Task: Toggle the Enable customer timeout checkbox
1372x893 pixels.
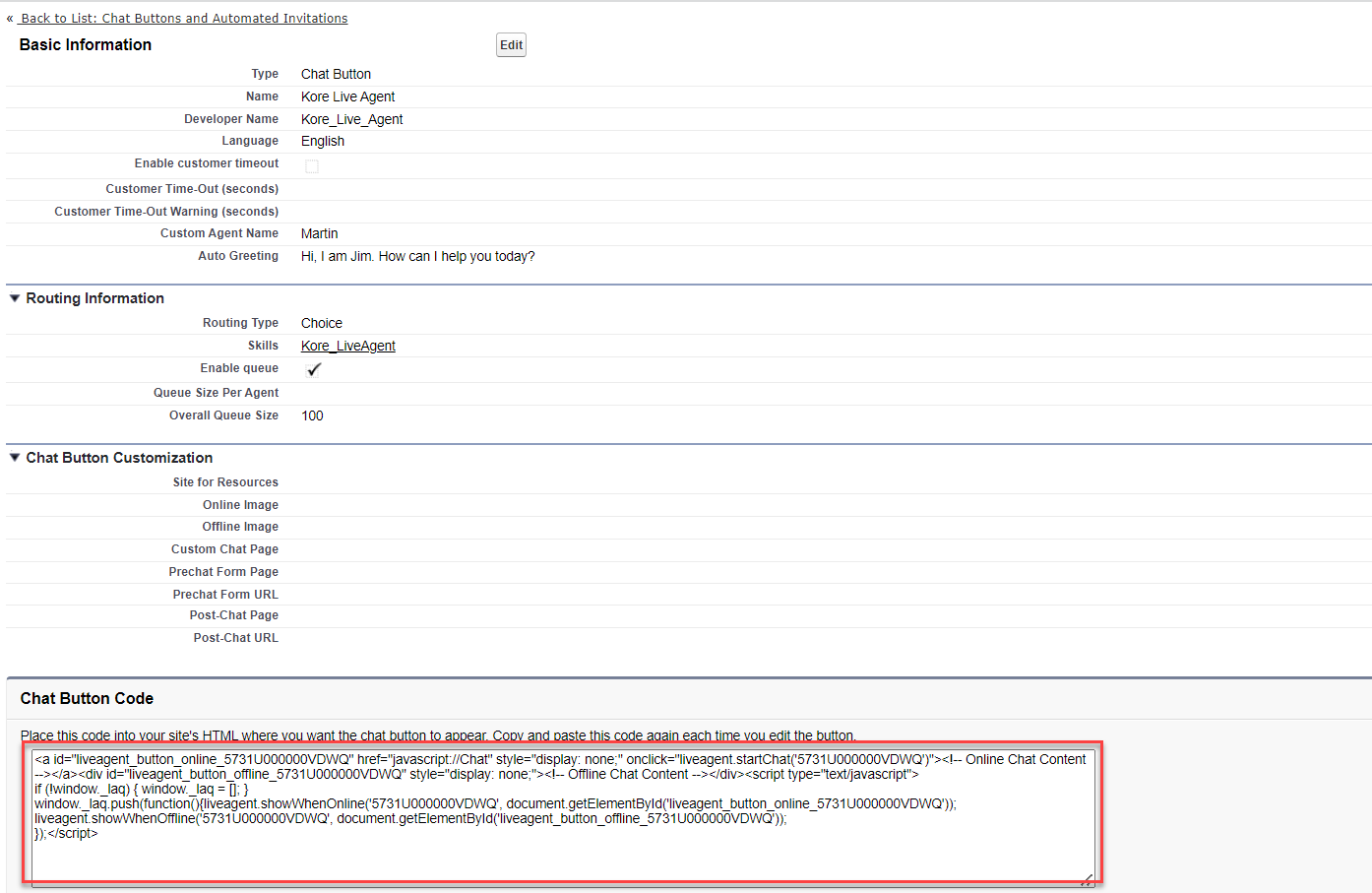Action: tap(312, 166)
